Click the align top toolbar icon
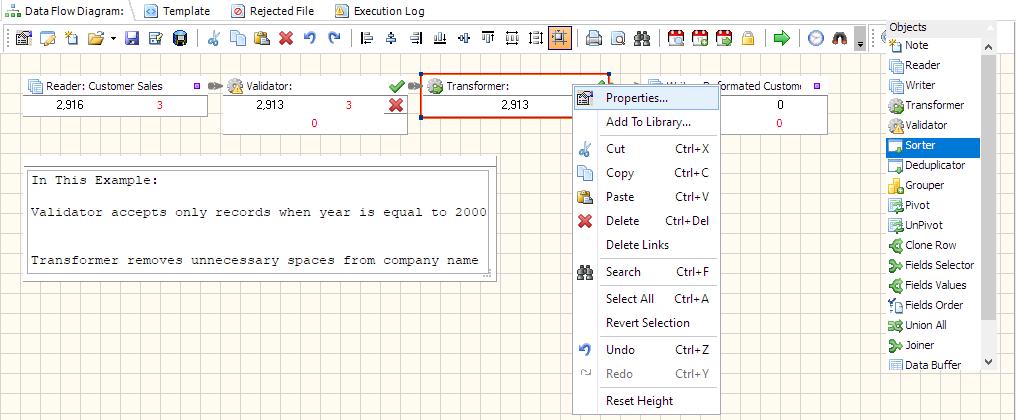The height and width of the screenshot is (420, 1016). (x=488, y=39)
